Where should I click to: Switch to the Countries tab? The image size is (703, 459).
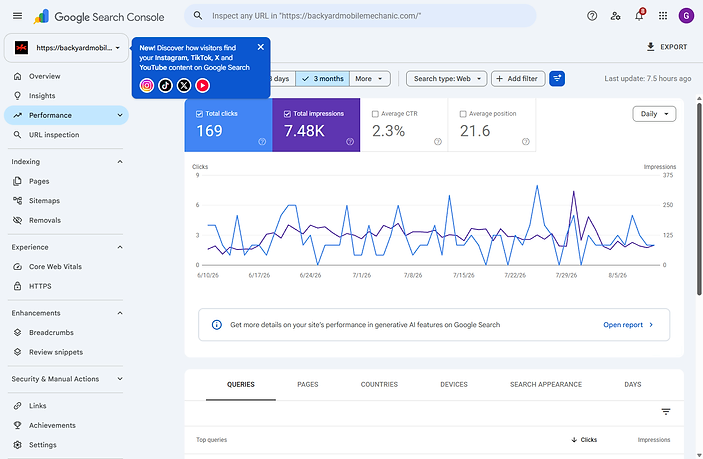(379, 385)
